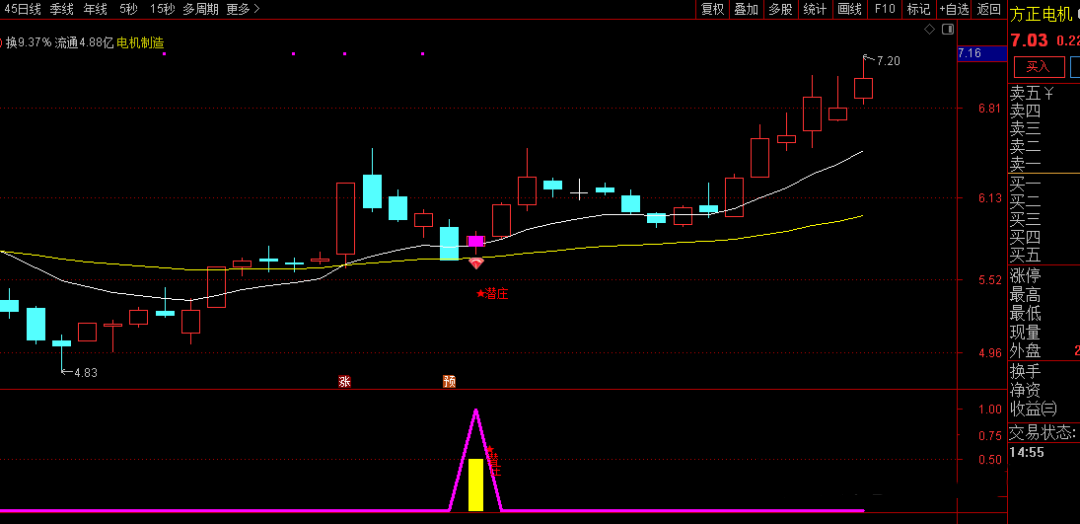Image resolution: width=1080 pixels, height=524 pixels.
Task: Click the 预 marker icon on timeline
Action: coord(449,381)
